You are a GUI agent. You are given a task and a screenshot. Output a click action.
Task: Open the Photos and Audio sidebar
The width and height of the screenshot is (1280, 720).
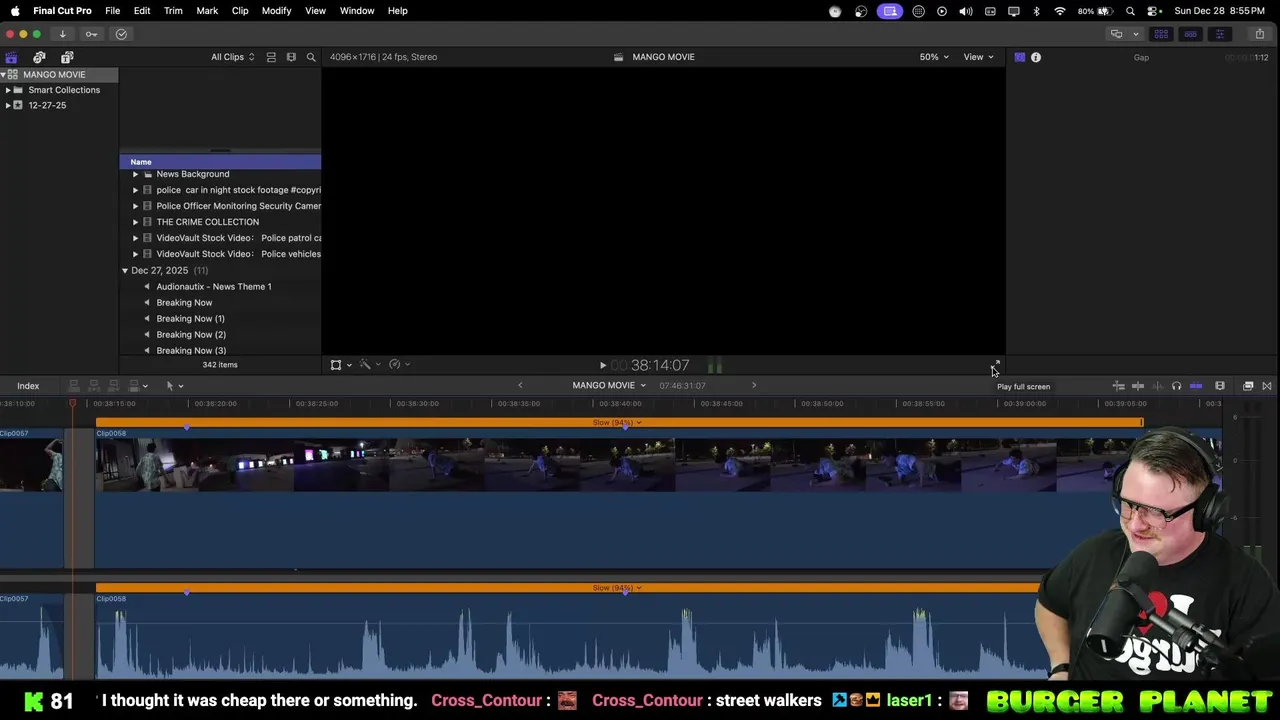point(39,57)
